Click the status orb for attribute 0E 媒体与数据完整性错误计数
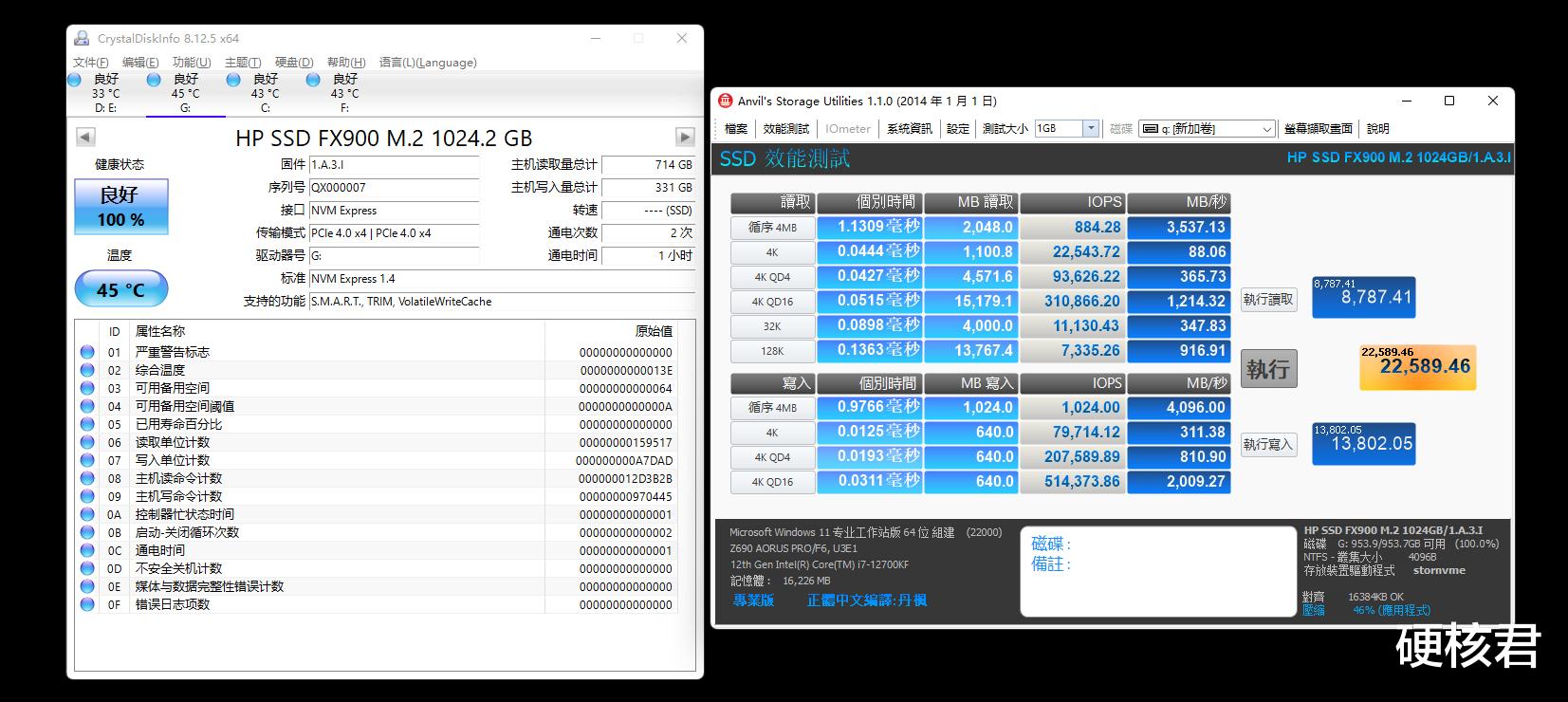Image resolution: width=1568 pixels, height=702 pixels. 87,586
